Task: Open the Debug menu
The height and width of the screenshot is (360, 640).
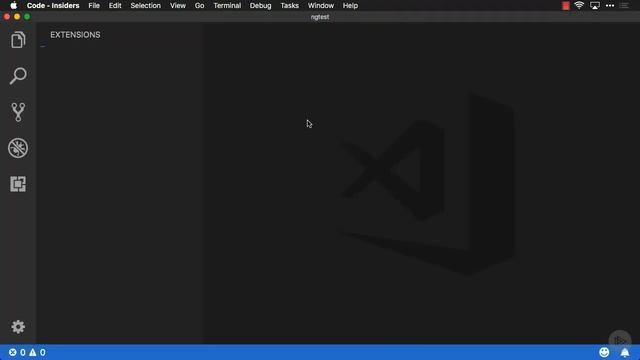Action: (x=260, y=5)
